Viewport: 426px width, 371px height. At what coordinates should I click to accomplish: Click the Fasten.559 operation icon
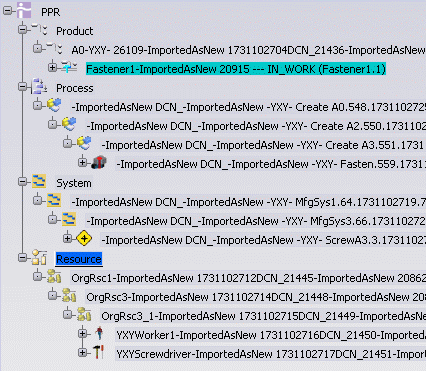tap(99, 162)
